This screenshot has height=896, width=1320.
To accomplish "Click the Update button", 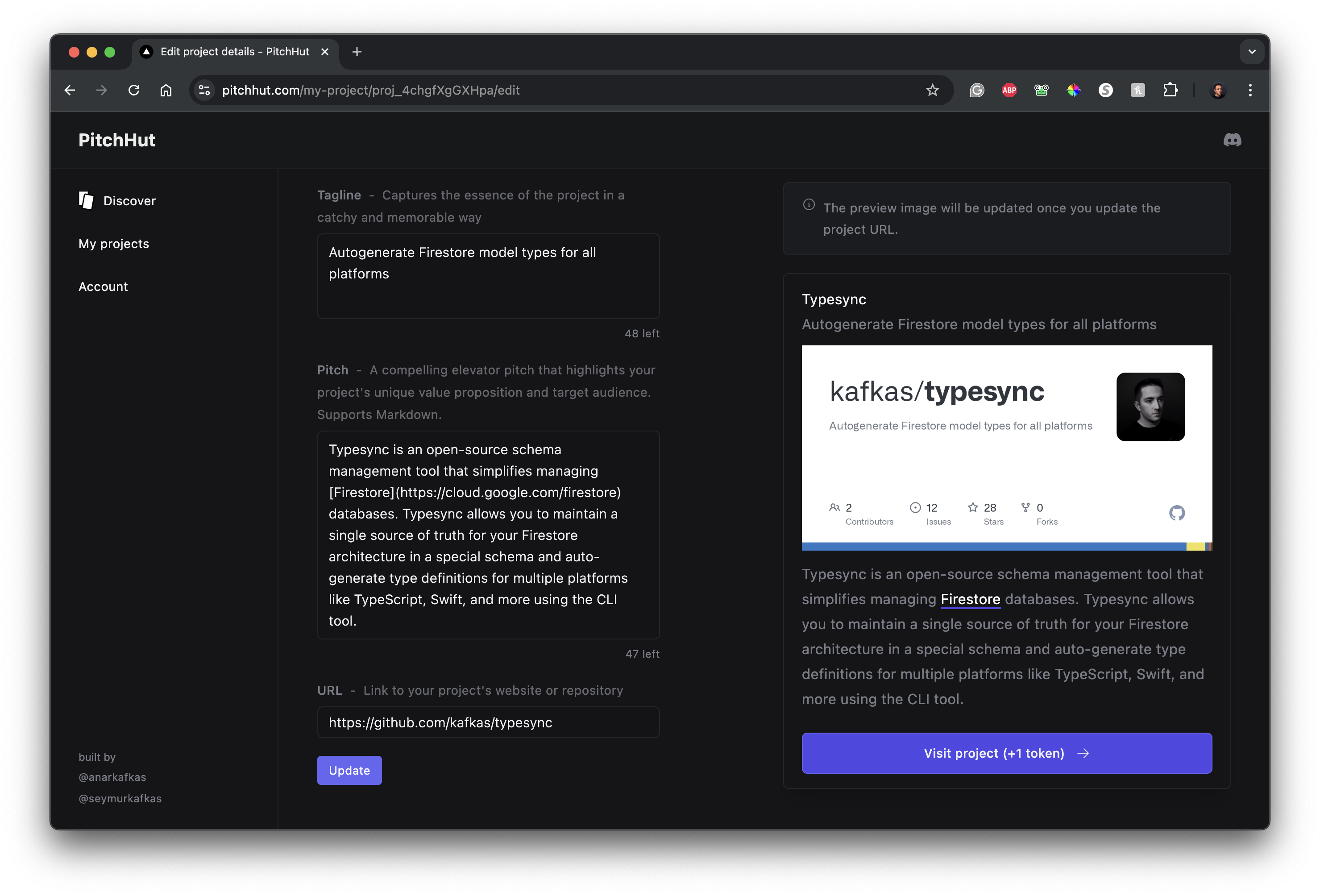I will point(349,770).
